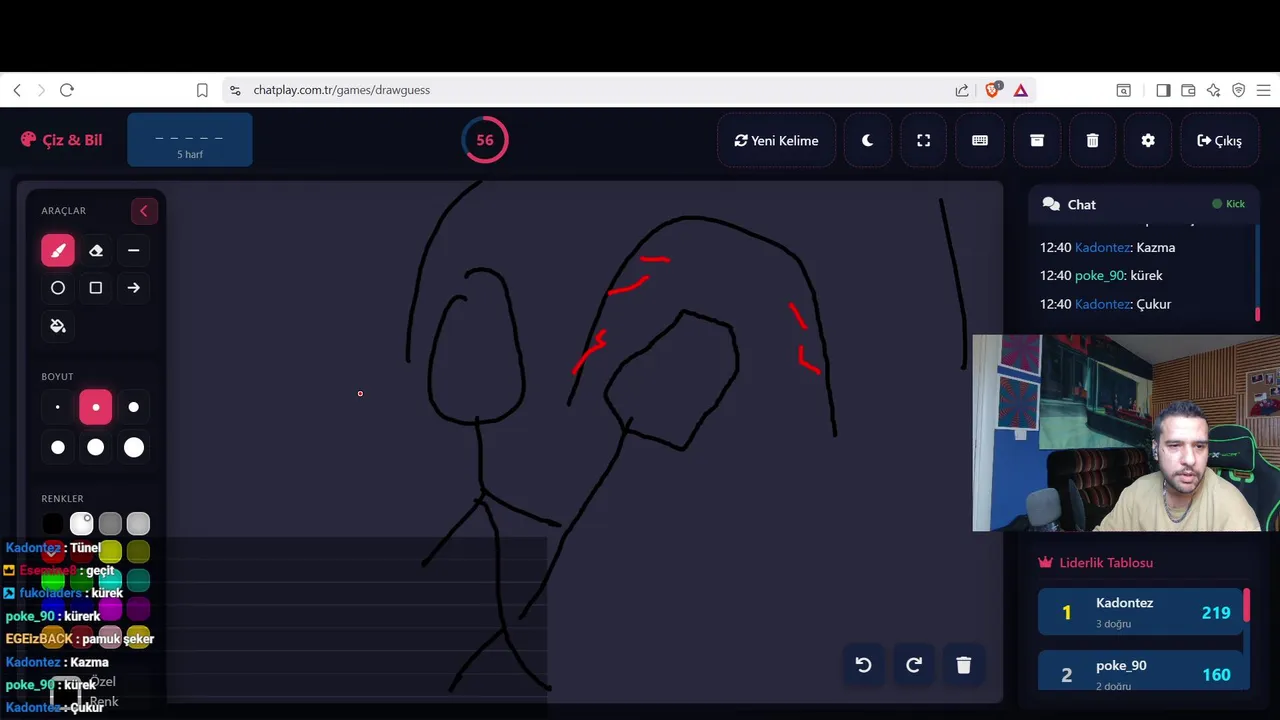Pick the white color swatch
1280x720 pixels.
pos(81,523)
